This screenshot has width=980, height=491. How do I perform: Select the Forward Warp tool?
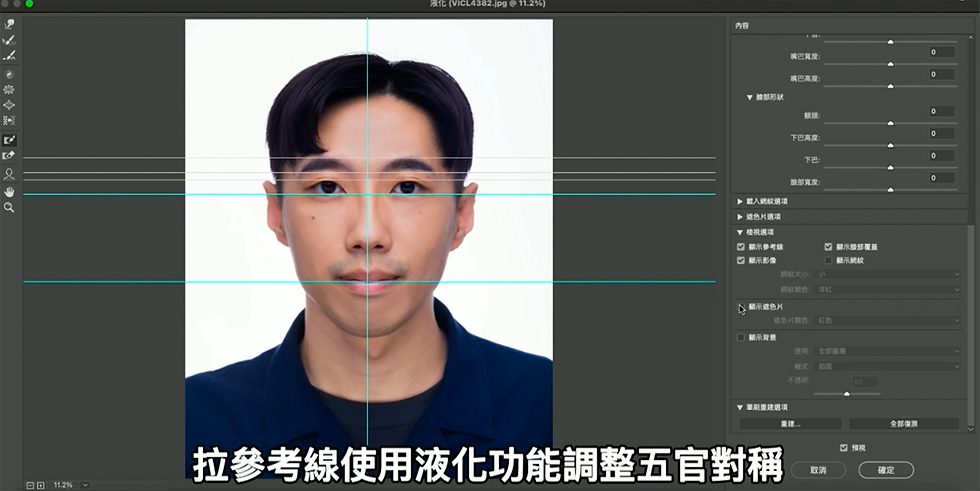click(9, 24)
